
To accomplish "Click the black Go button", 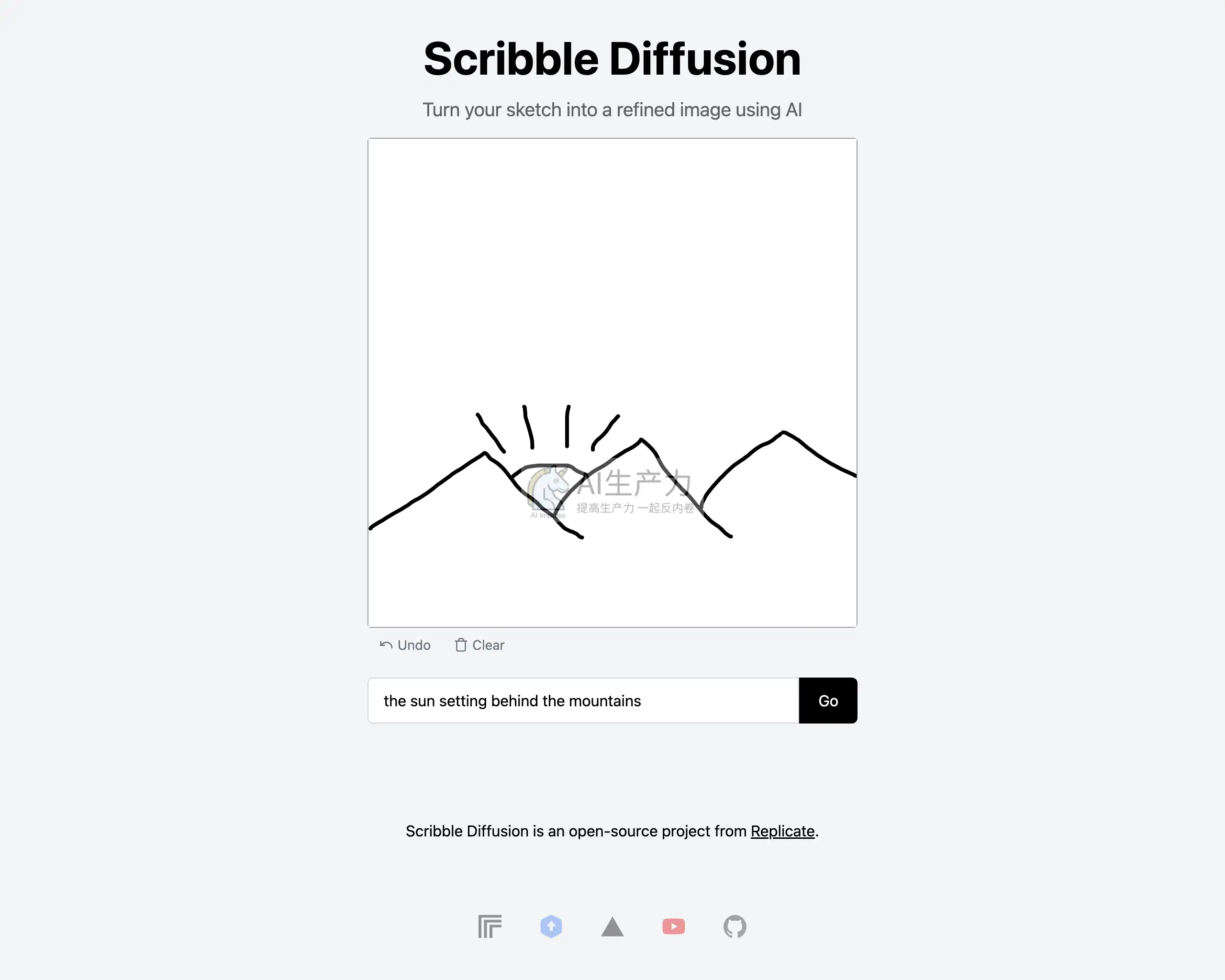I will (x=828, y=701).
